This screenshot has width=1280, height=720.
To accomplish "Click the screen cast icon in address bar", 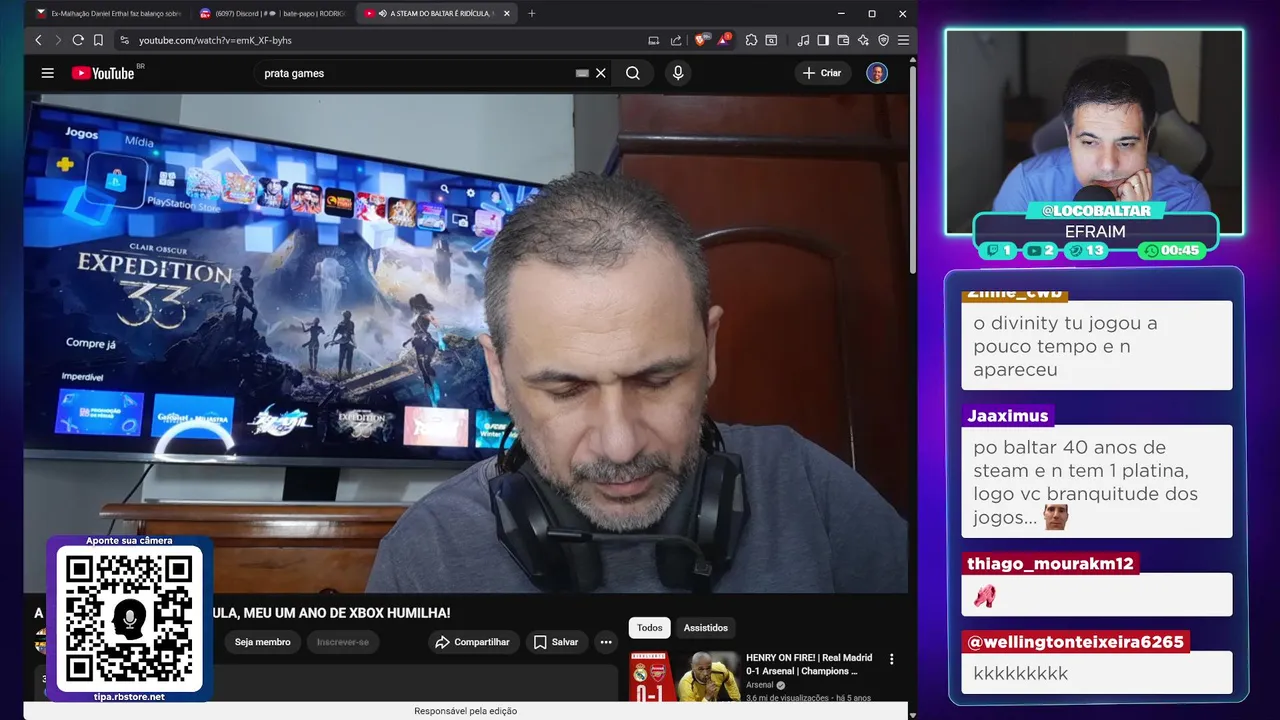I will (654, 40).
